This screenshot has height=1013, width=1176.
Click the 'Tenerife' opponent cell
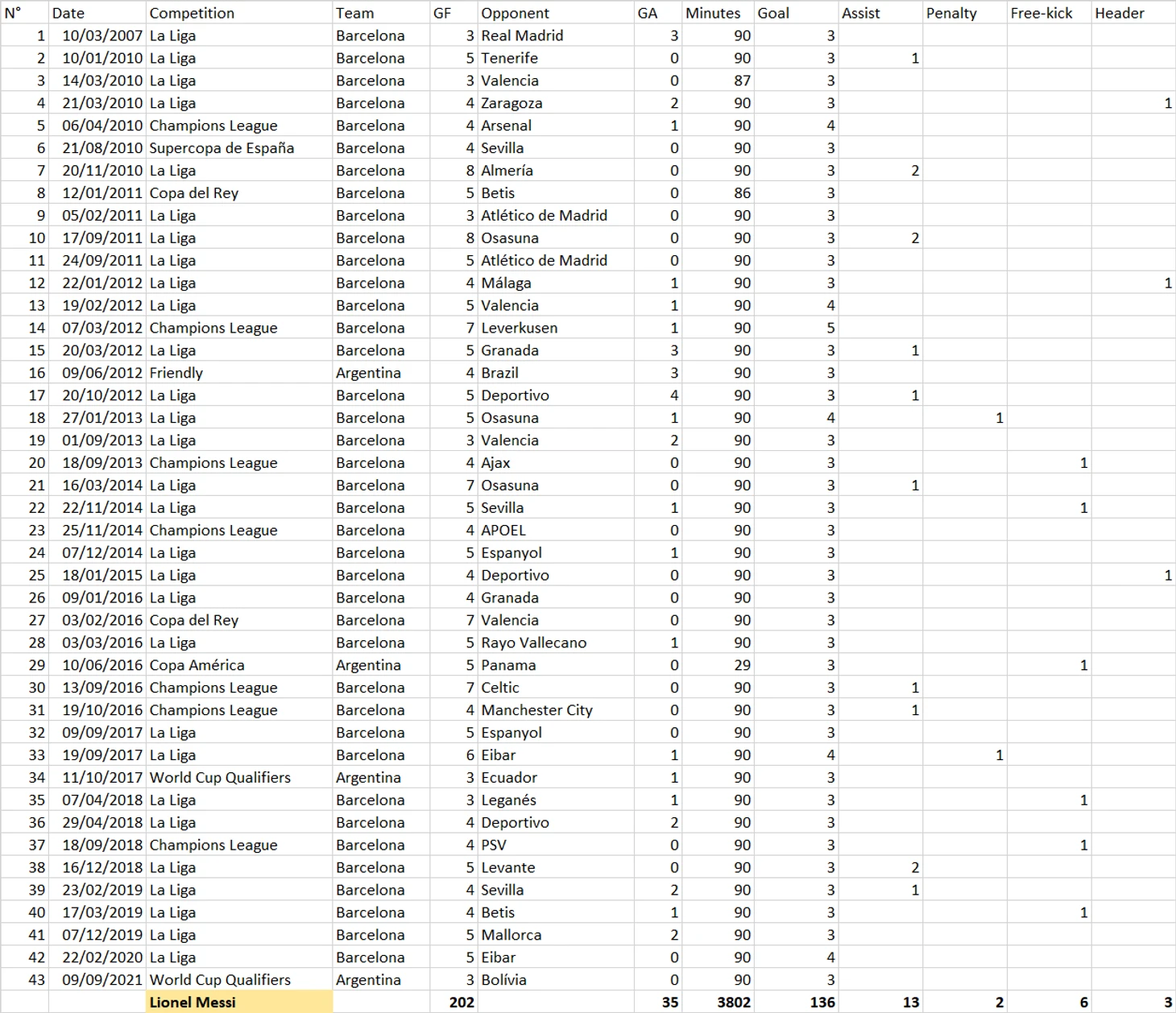pyautogui.click(x=556, y=58)
